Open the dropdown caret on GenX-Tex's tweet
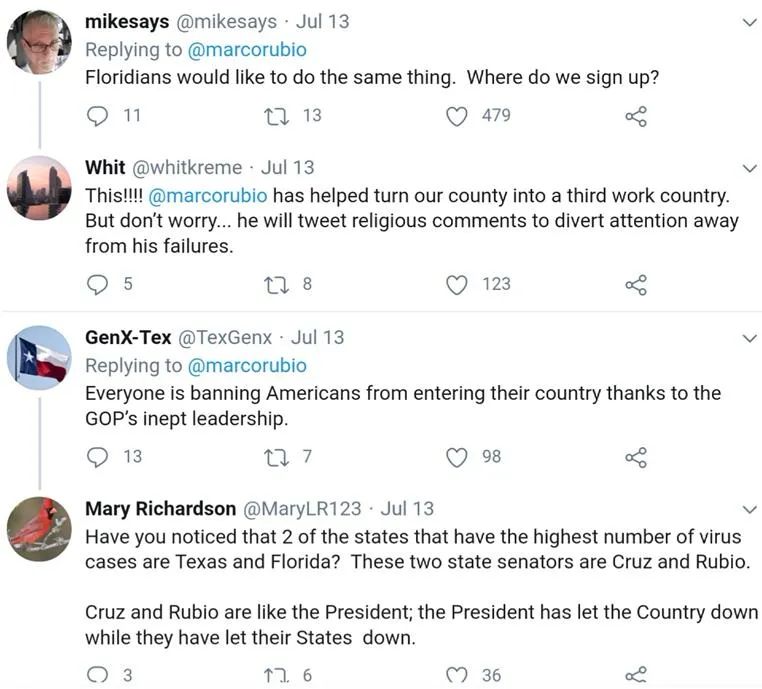The image size is (762, 689). point(749,339)
